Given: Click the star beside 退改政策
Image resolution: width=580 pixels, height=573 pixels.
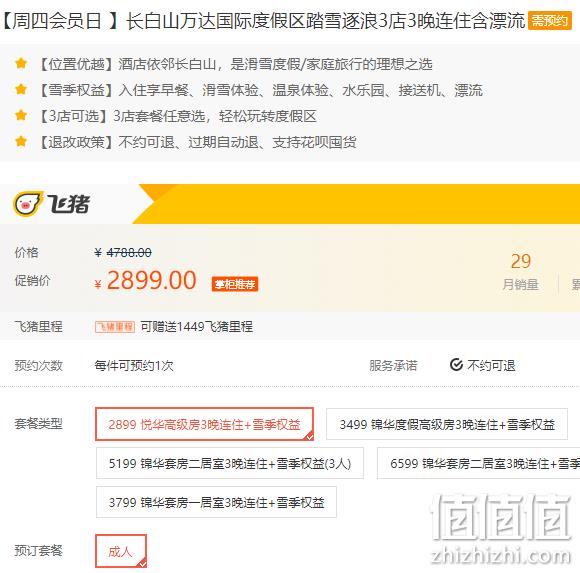Looking at the screenshot, I should [21, 141].
